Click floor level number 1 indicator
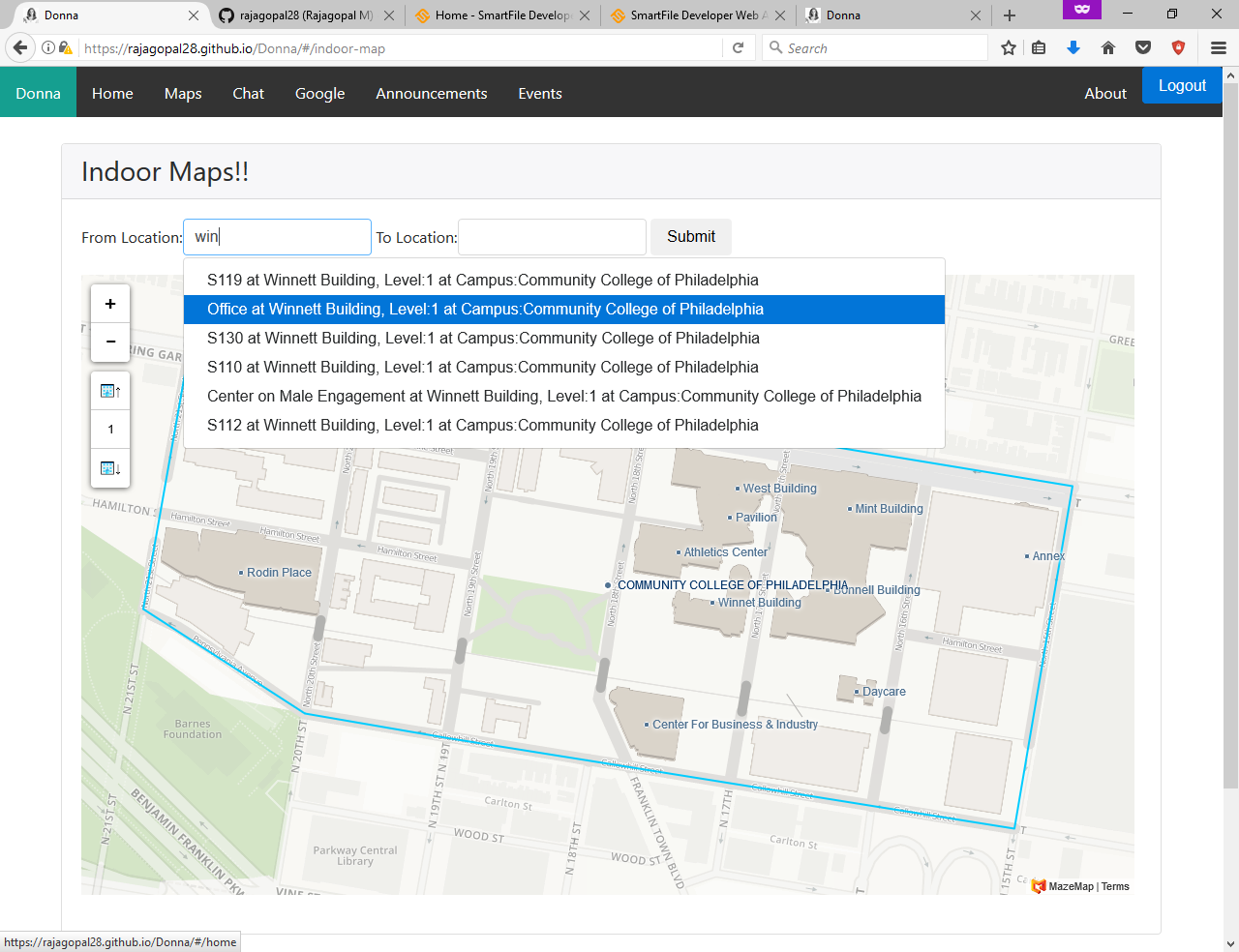Screen dimensions: 1239x952 tap(110, 430)
